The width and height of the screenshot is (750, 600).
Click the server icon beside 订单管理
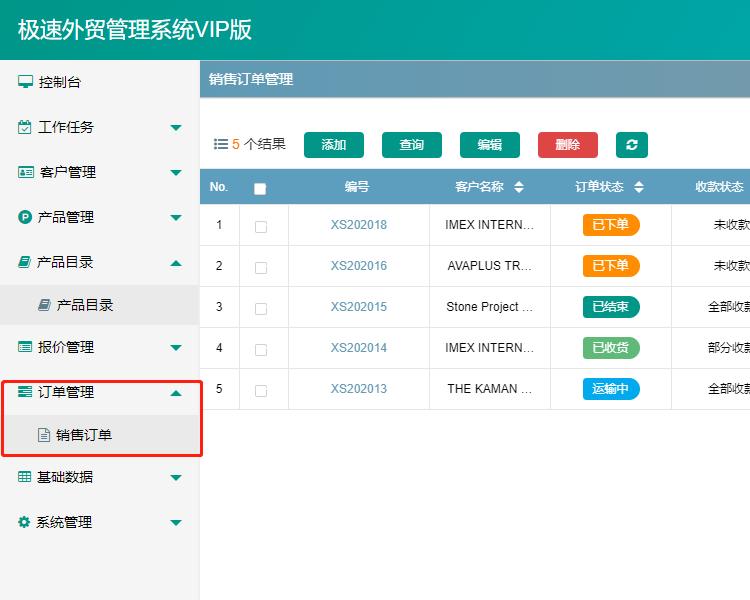coord(25,392)
